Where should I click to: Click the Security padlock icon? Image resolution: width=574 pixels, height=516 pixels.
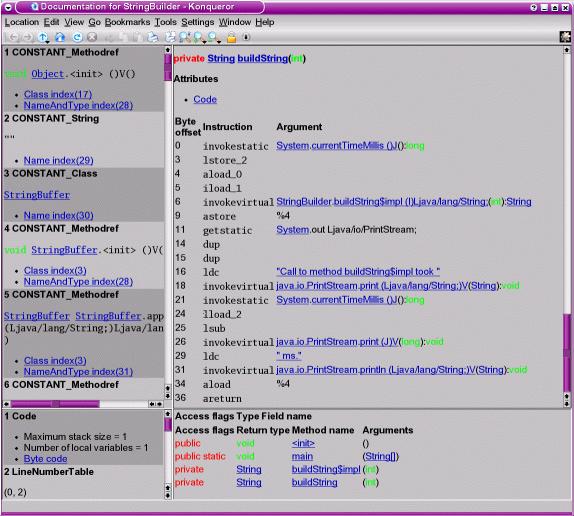[x=231, y=37]
